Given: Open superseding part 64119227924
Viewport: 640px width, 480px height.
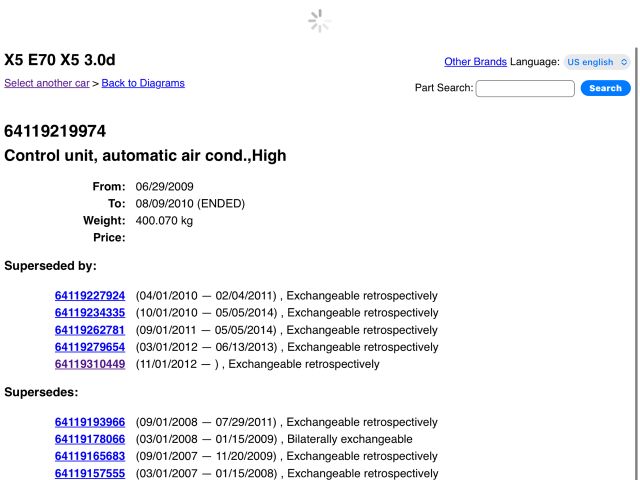Looking at the screenshot, I should coord(90,296).
